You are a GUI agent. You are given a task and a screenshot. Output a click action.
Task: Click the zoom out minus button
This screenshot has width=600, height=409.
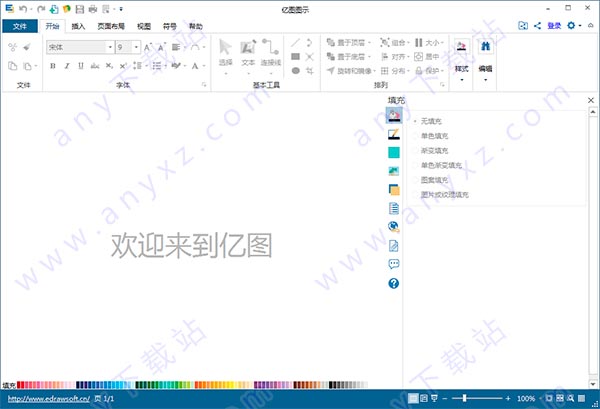445,399
